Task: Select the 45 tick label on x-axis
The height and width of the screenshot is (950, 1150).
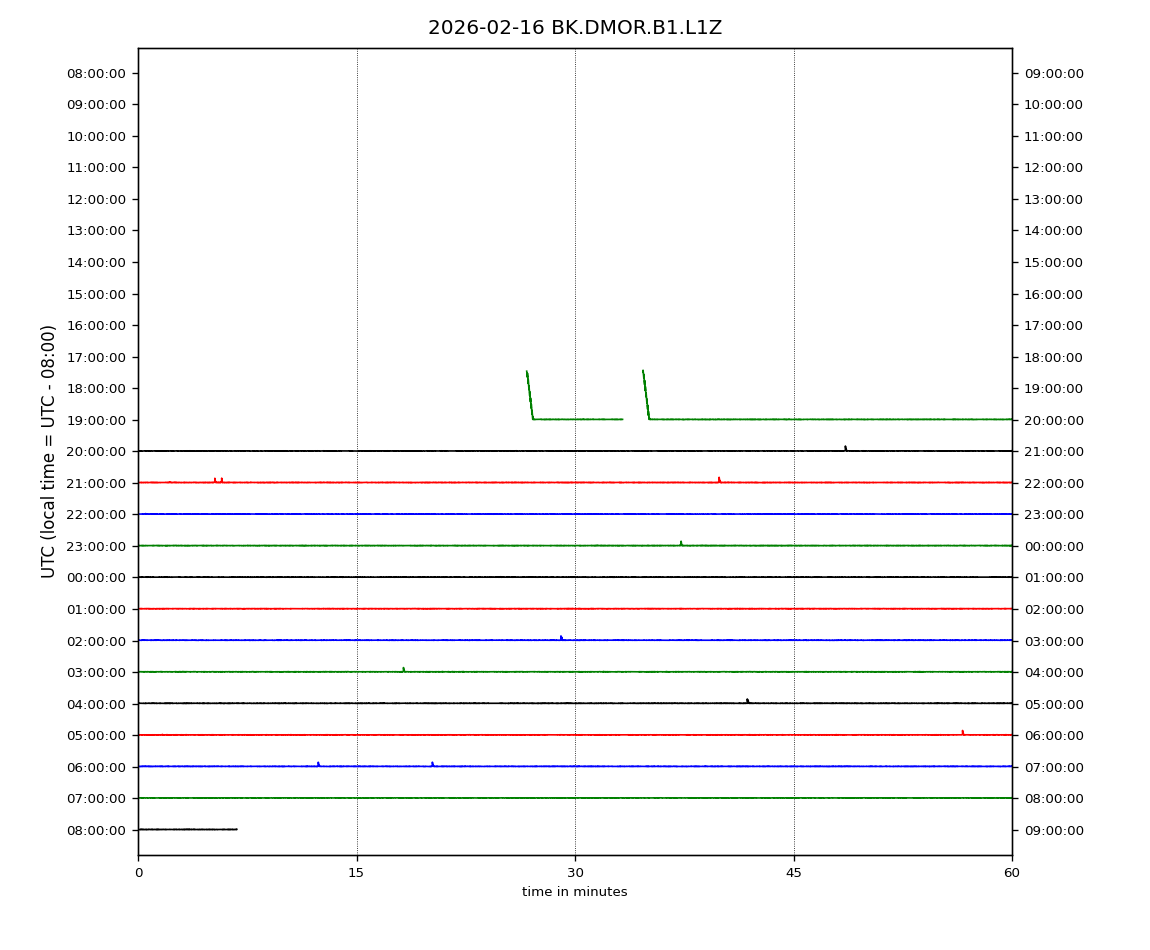Action: pos(793,873)
